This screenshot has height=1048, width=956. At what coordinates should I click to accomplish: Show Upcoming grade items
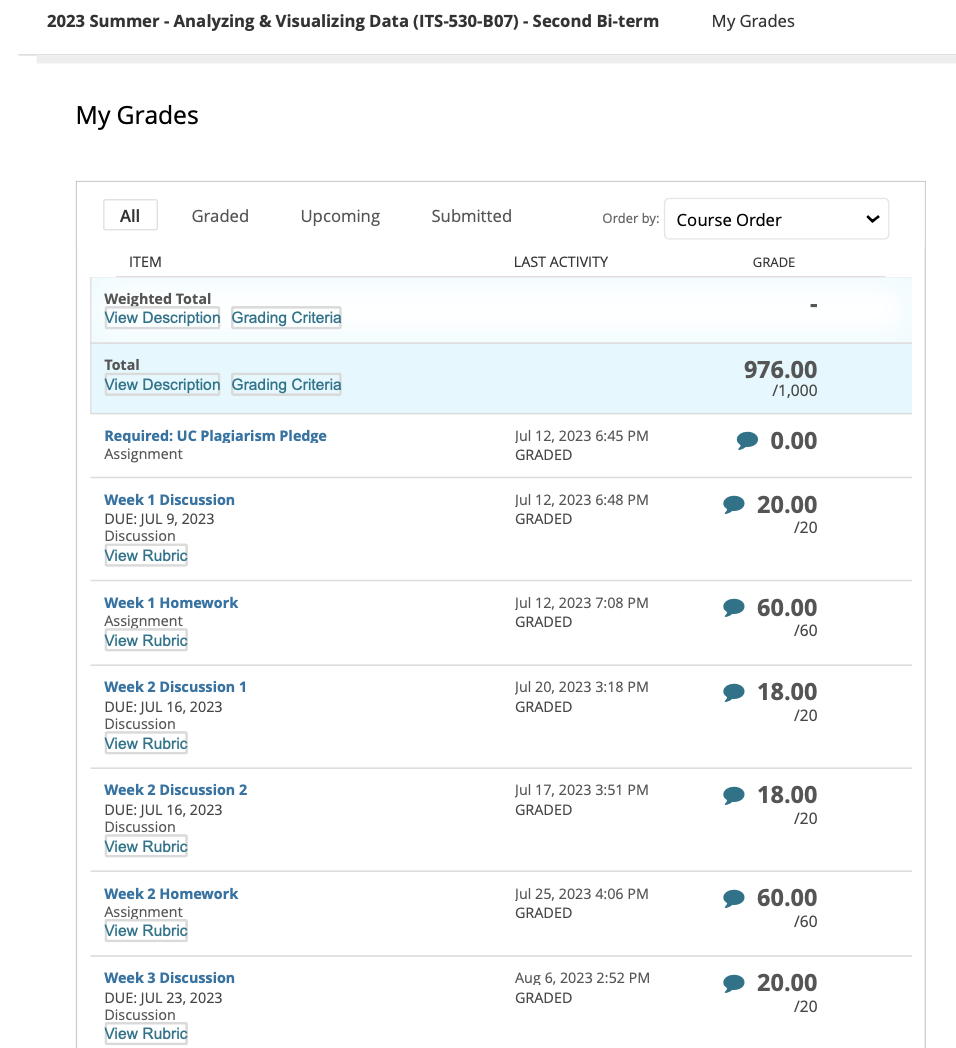[340, 216]
